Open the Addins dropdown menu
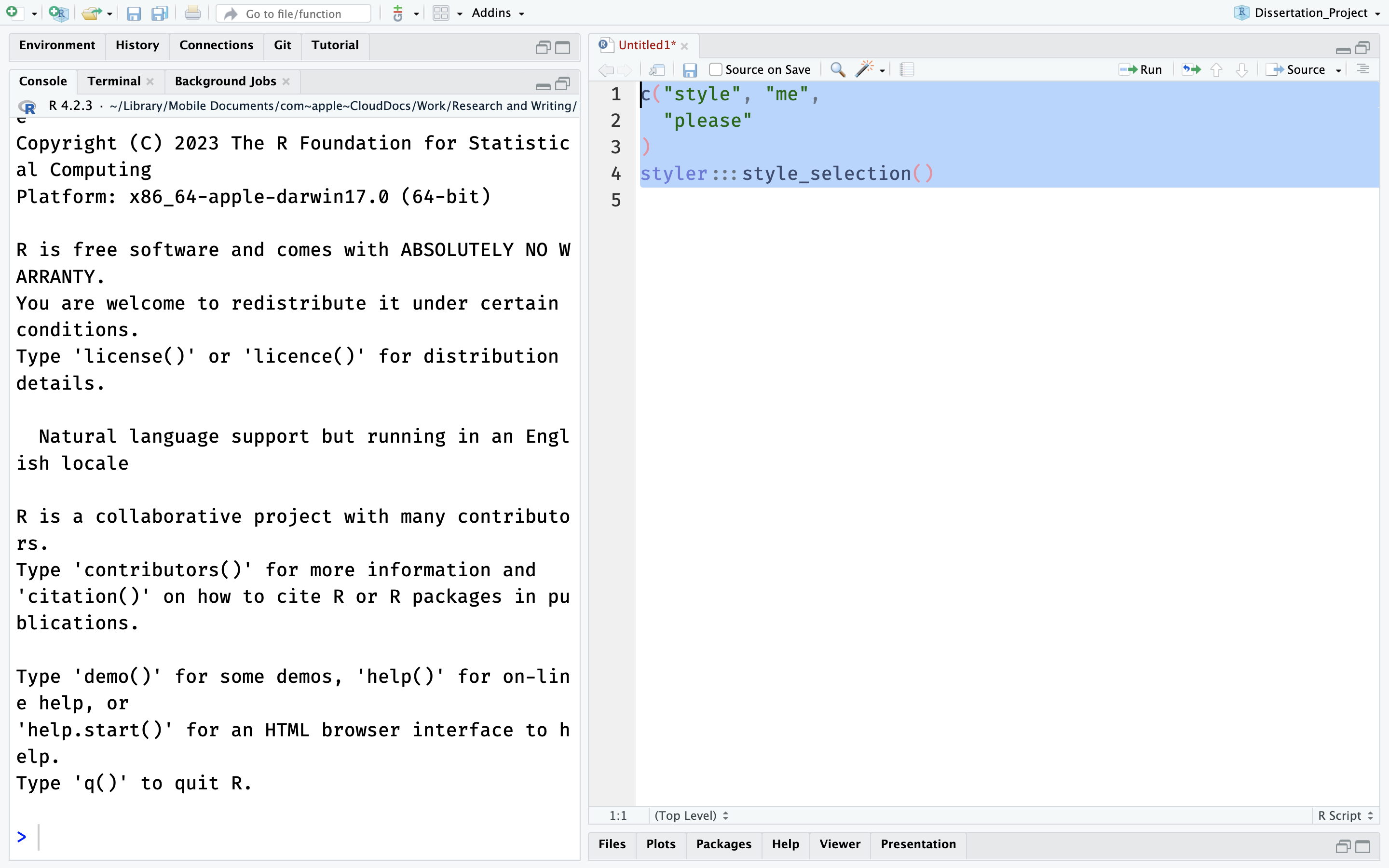The height and width of the screenshot is (868, 1389). coord(491,13)
